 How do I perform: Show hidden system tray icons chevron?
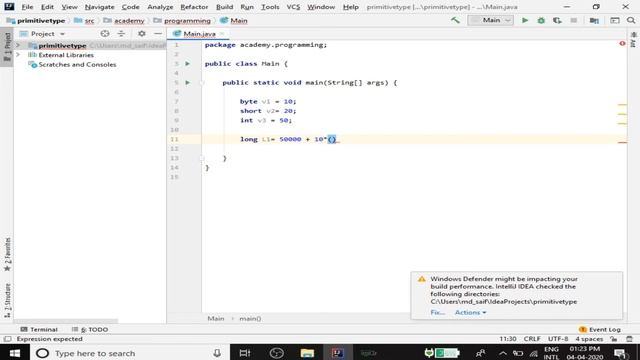[503, 353]
